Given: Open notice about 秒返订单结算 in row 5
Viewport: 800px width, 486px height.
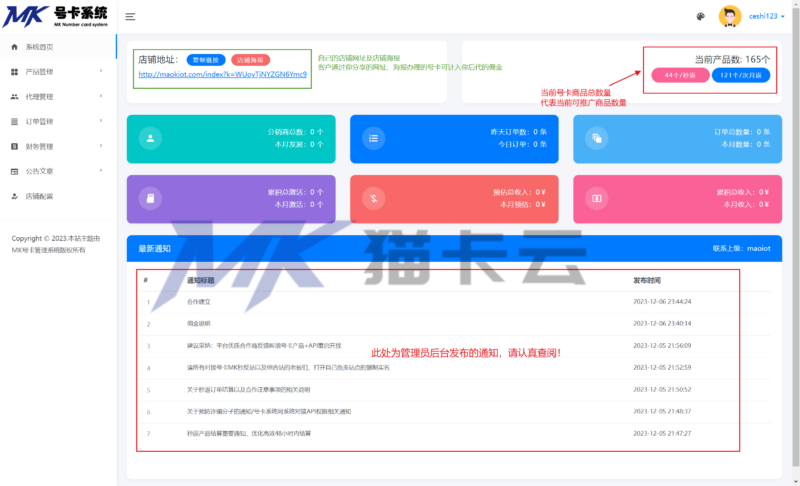Looking at the screenshot, I should pos(248,390).
